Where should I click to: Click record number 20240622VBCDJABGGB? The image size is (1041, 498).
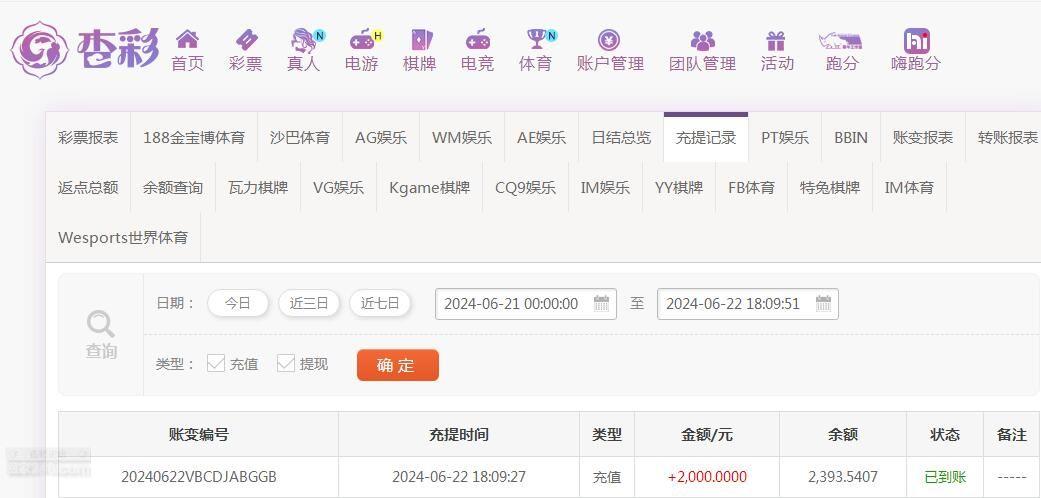point(199,477)
